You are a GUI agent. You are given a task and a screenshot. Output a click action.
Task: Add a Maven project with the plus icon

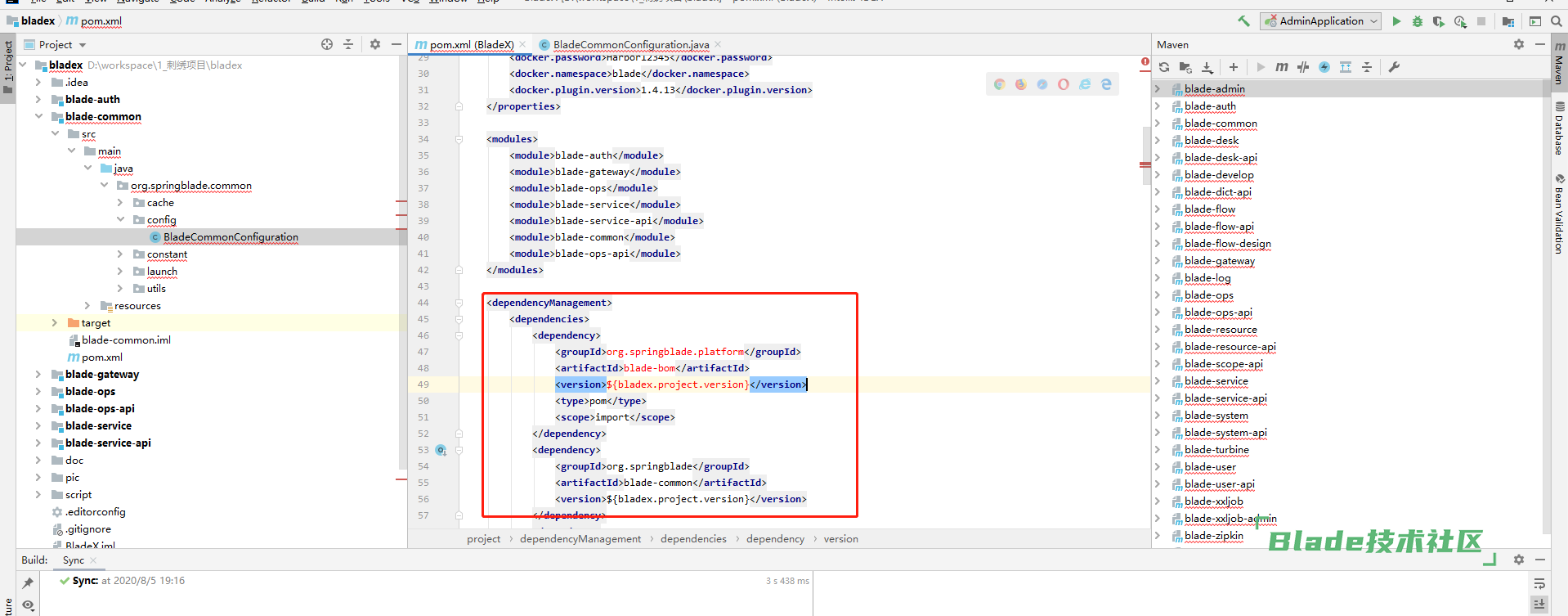[x=1234, y=67]
